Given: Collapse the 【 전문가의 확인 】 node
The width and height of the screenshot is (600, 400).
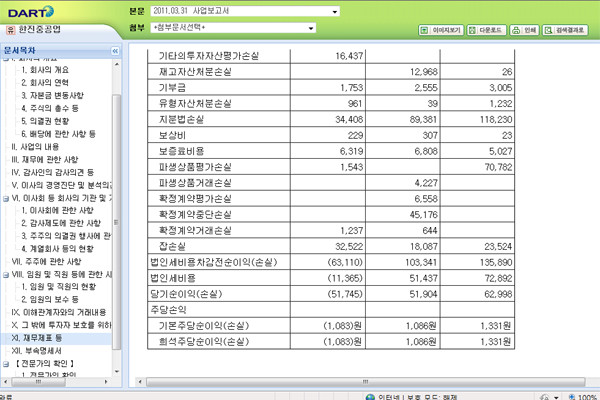Looking at the screenshot, I should click(6, 364).
